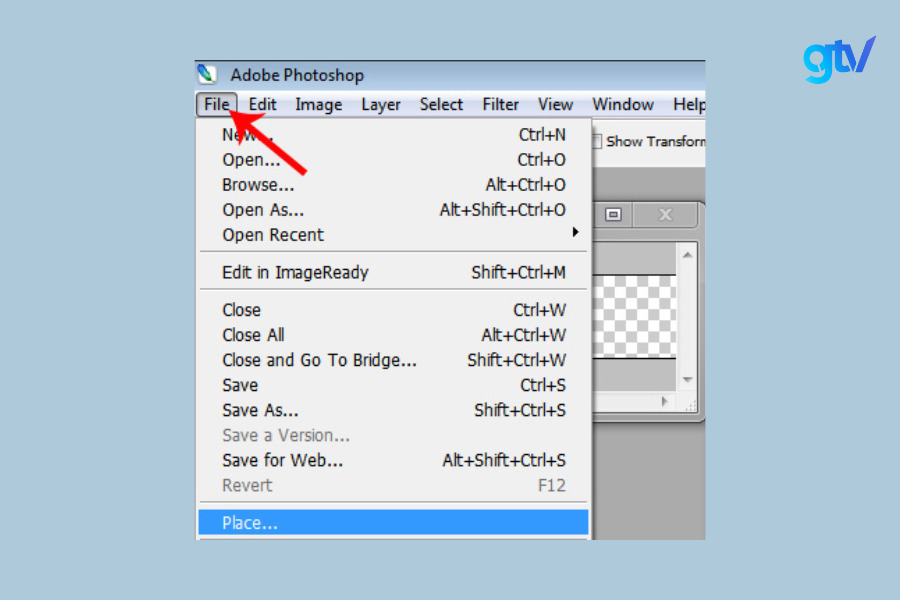
Task: Choose Edit in ImageReady
Action: pyautogui.click(x=295, y=272)
